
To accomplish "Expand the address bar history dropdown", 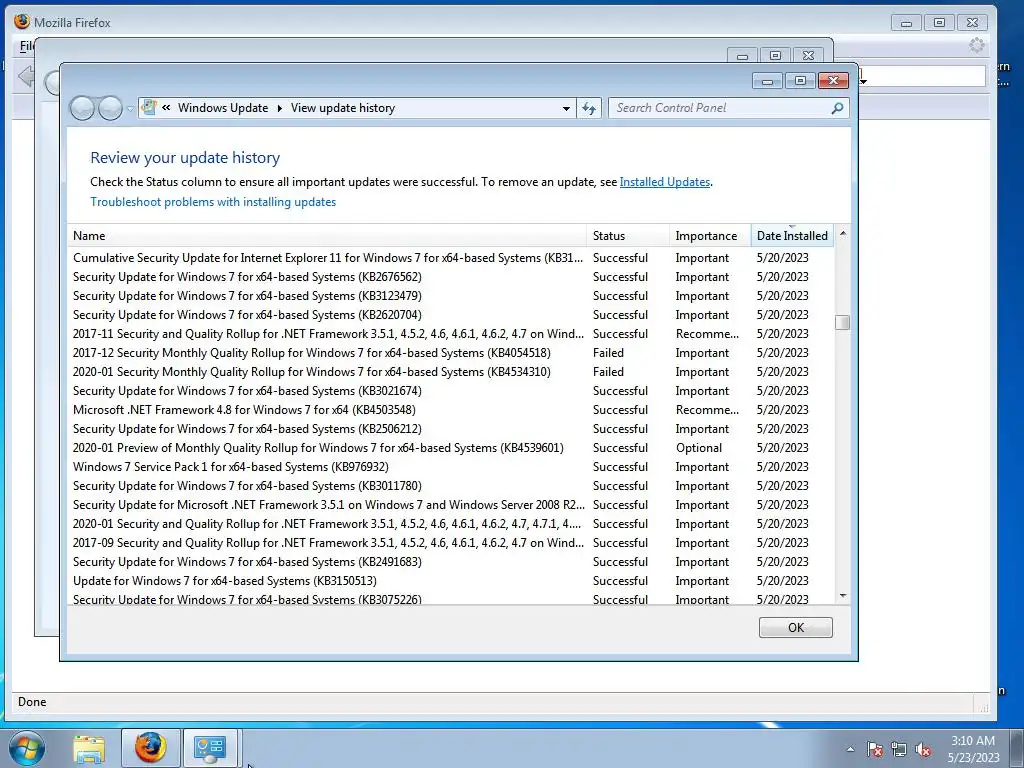I will (566, 108).
